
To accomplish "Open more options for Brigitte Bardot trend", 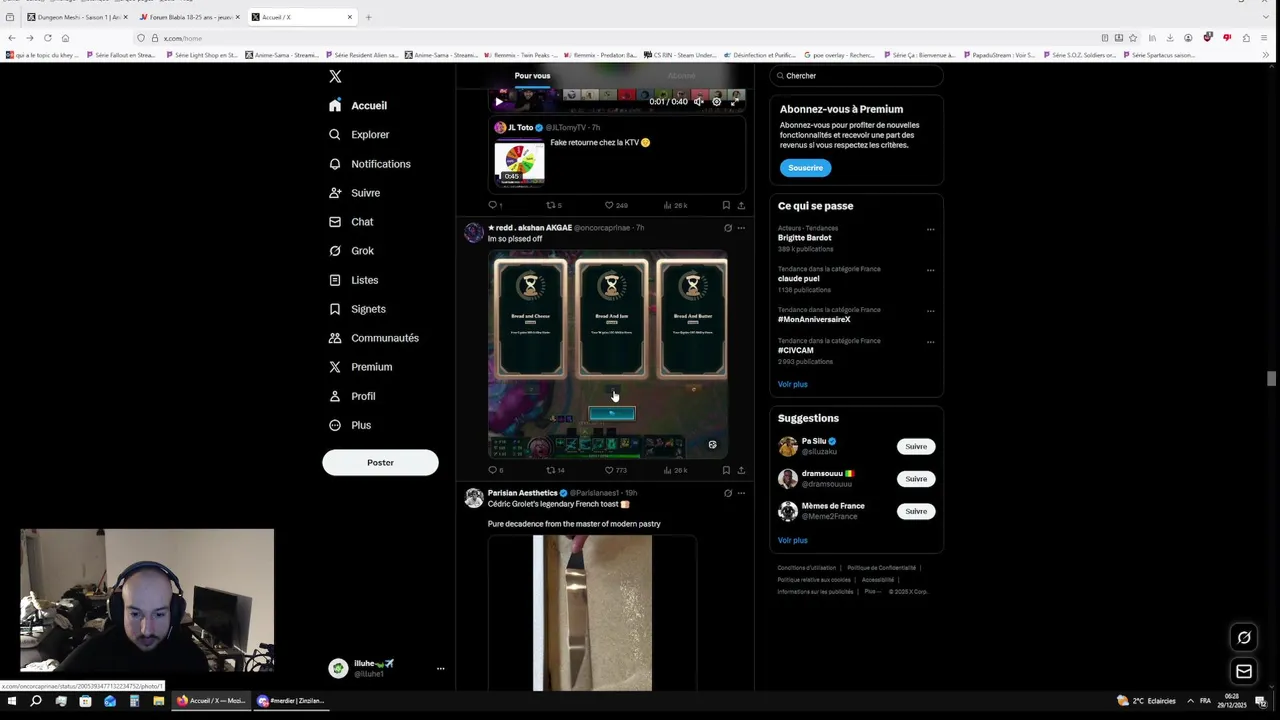I will point(930,229).
